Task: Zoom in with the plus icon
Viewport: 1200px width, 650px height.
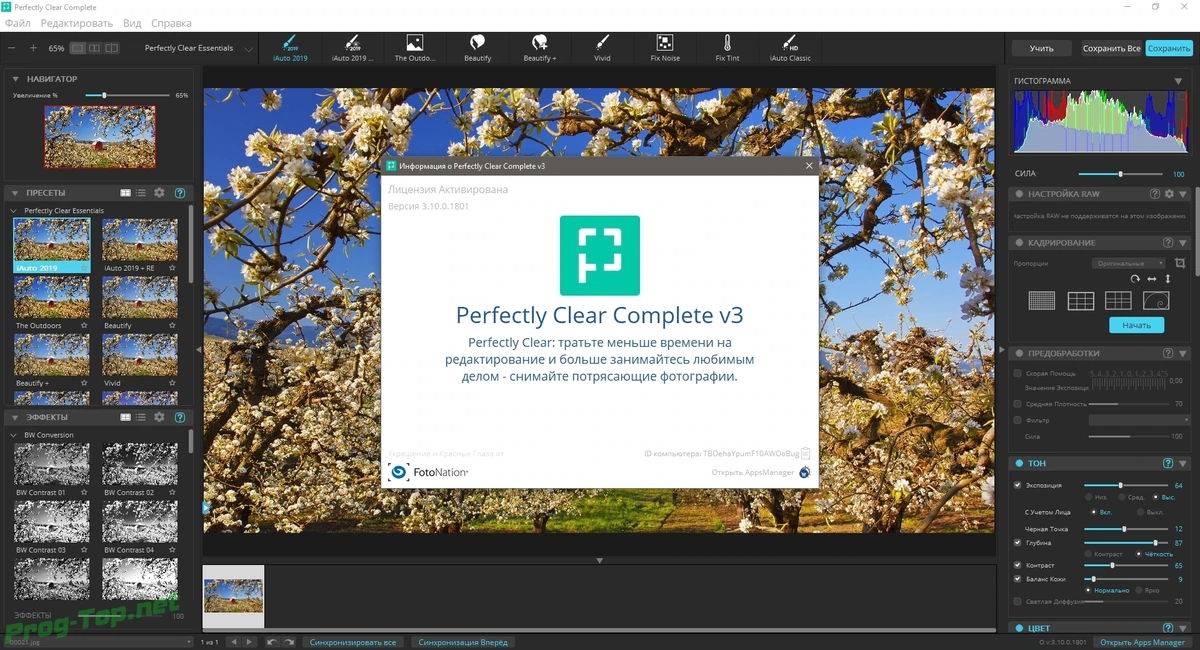Action: pyautogui.click(x=33, y=48)
